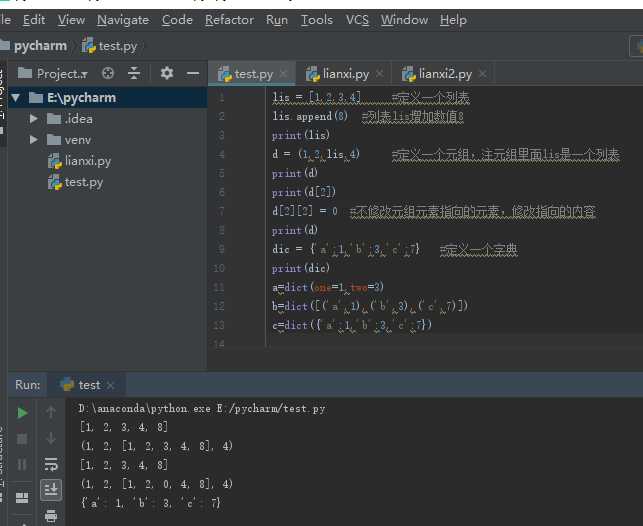Click line number 10 in the gutter
Viewport: 643px width, 526px height.
pyautogui.click(x=219, y=269)
